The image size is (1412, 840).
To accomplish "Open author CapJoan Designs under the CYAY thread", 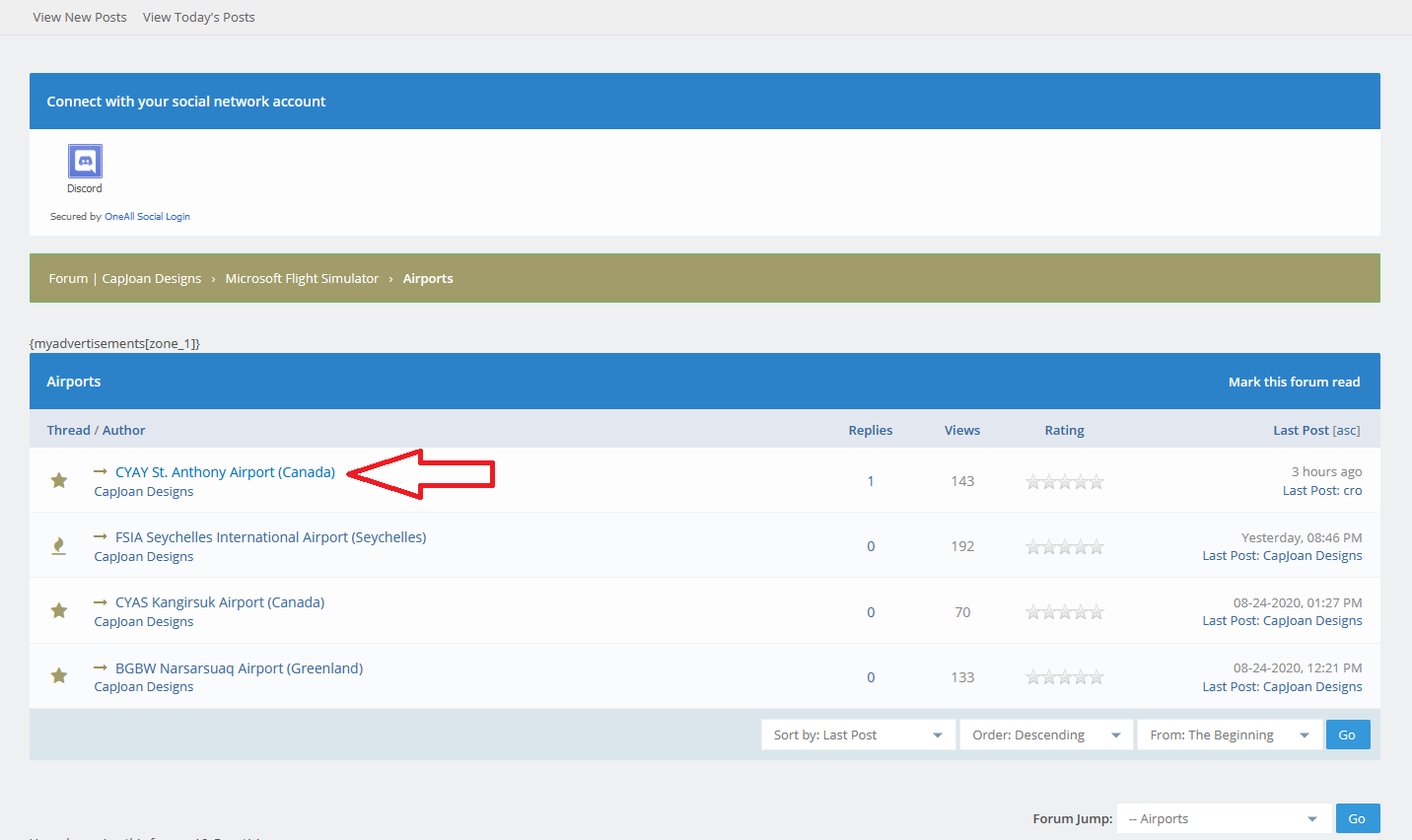I will pos(144,492).
